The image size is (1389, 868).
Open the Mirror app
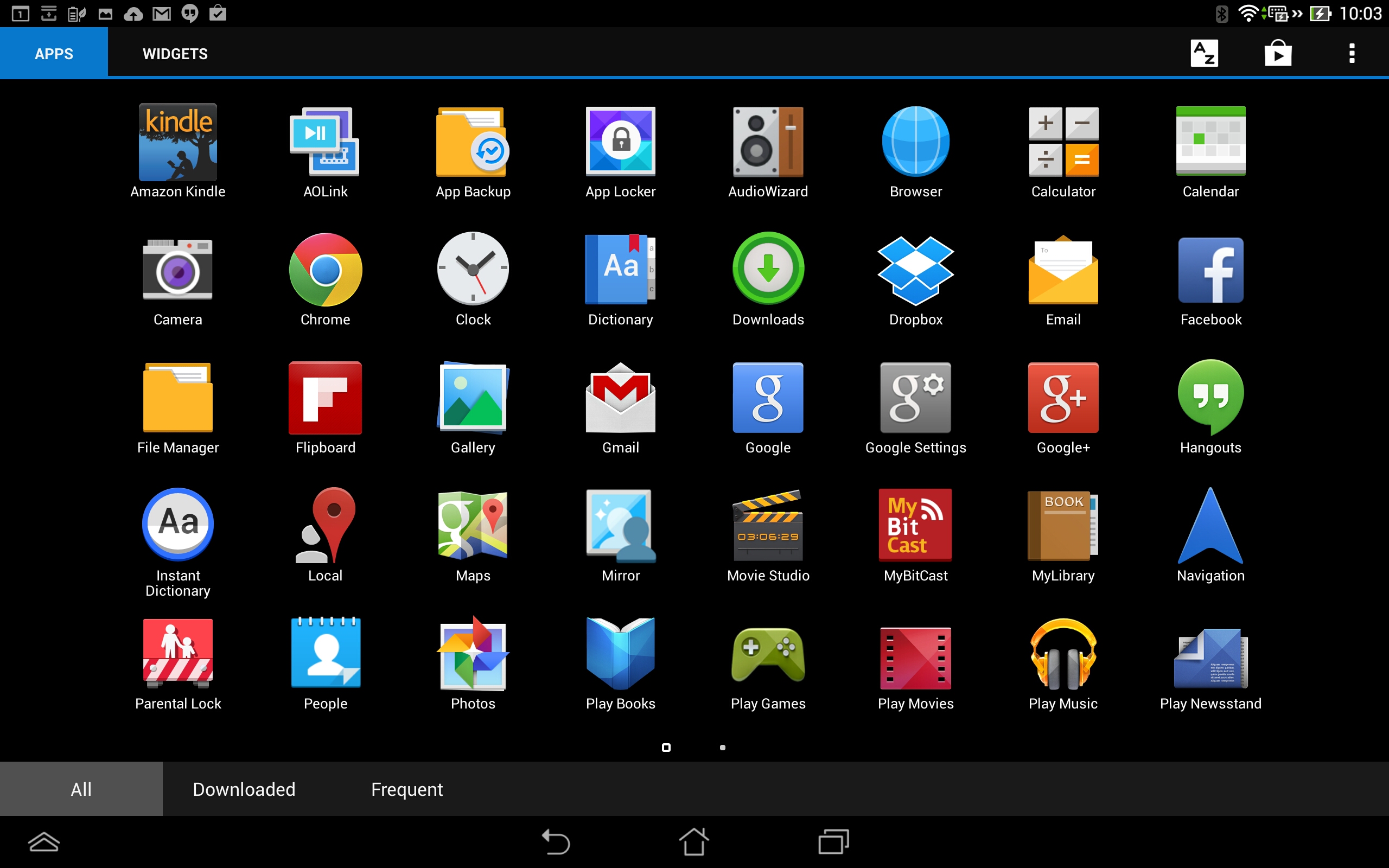621,535
